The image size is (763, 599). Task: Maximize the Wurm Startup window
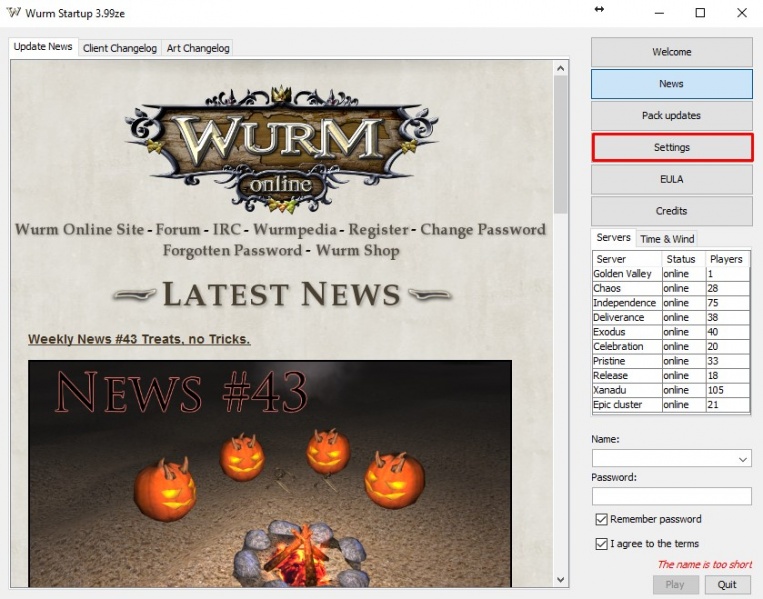[x=700, y=13]
